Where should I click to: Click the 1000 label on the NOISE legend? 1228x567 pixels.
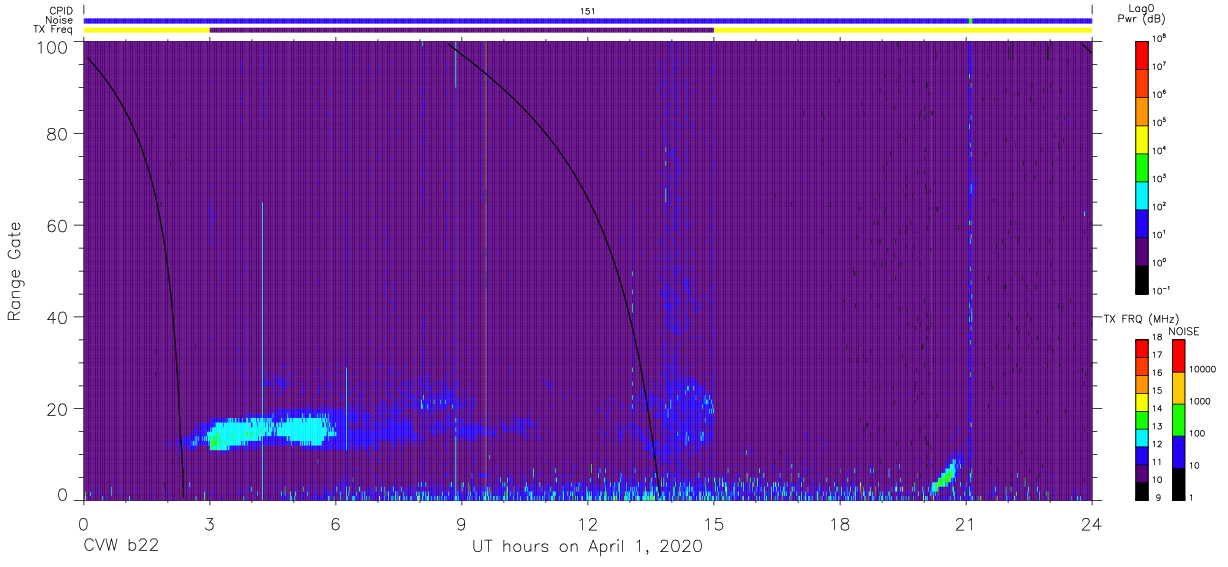[1200, 402]
